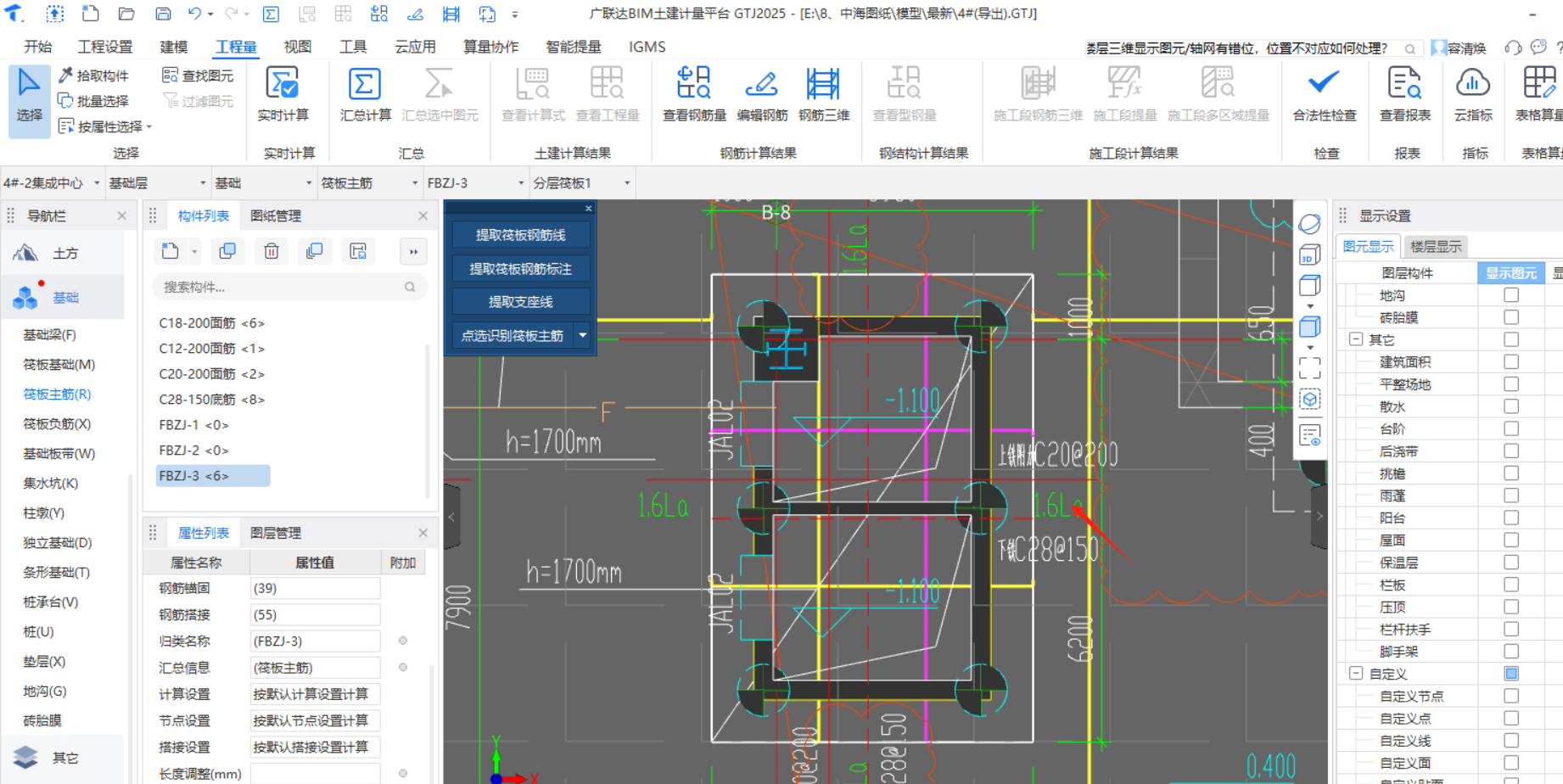The height and width of the screenshot is (784, 1563).
Task: Switch to 楼层显示 tab
Action: click(1436, 247)
